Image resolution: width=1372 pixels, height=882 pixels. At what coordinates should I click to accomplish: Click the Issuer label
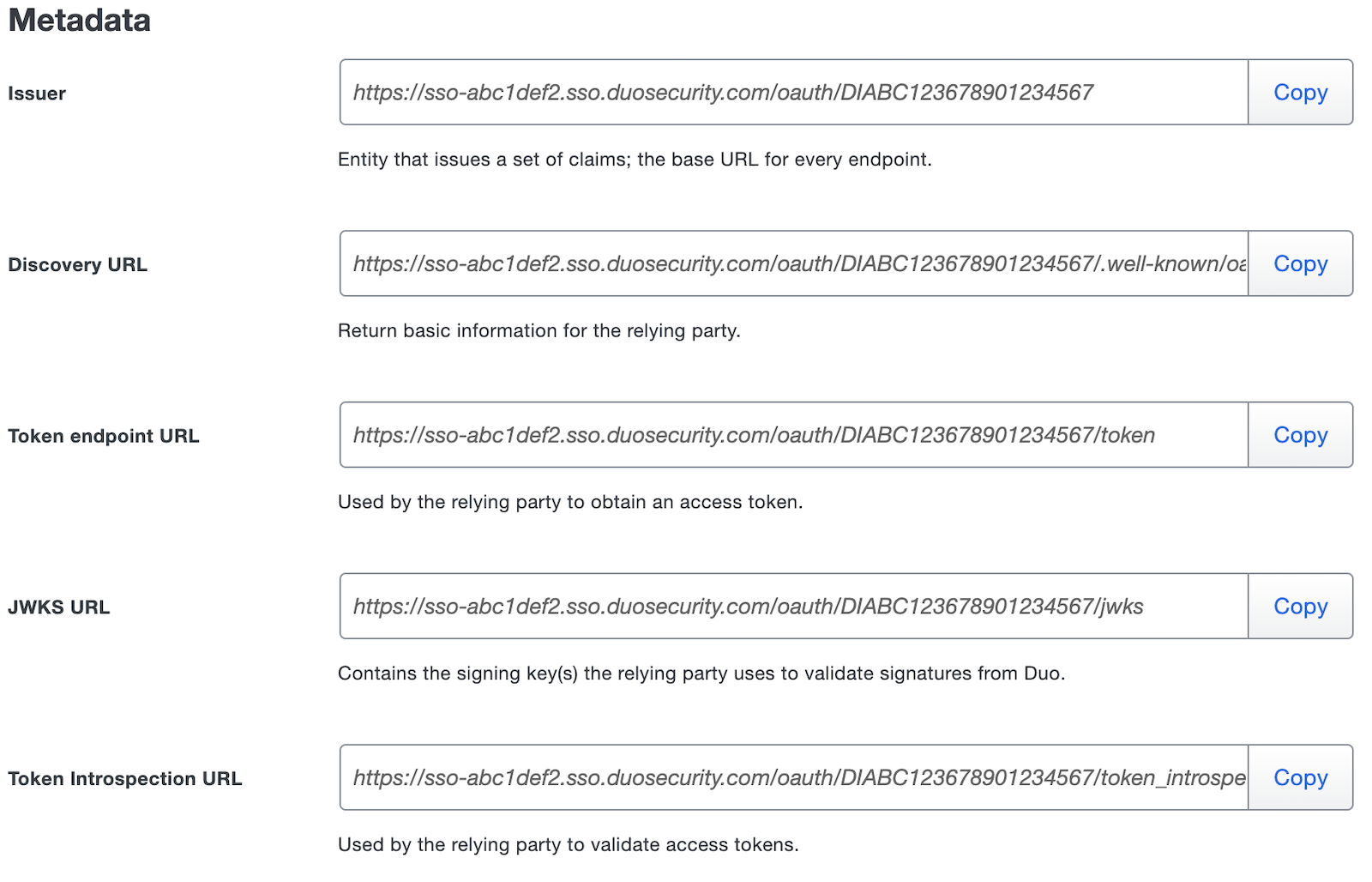click(36, 94)
